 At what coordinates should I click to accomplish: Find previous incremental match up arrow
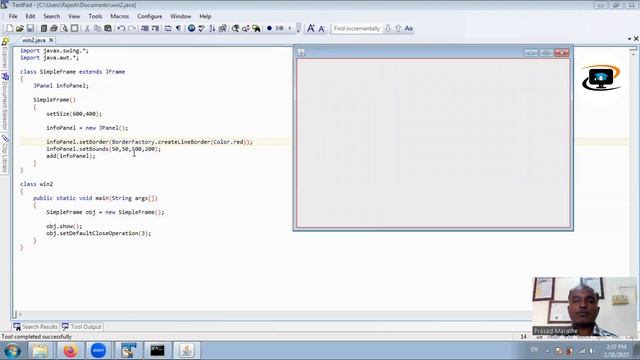(x=398, y=29)
